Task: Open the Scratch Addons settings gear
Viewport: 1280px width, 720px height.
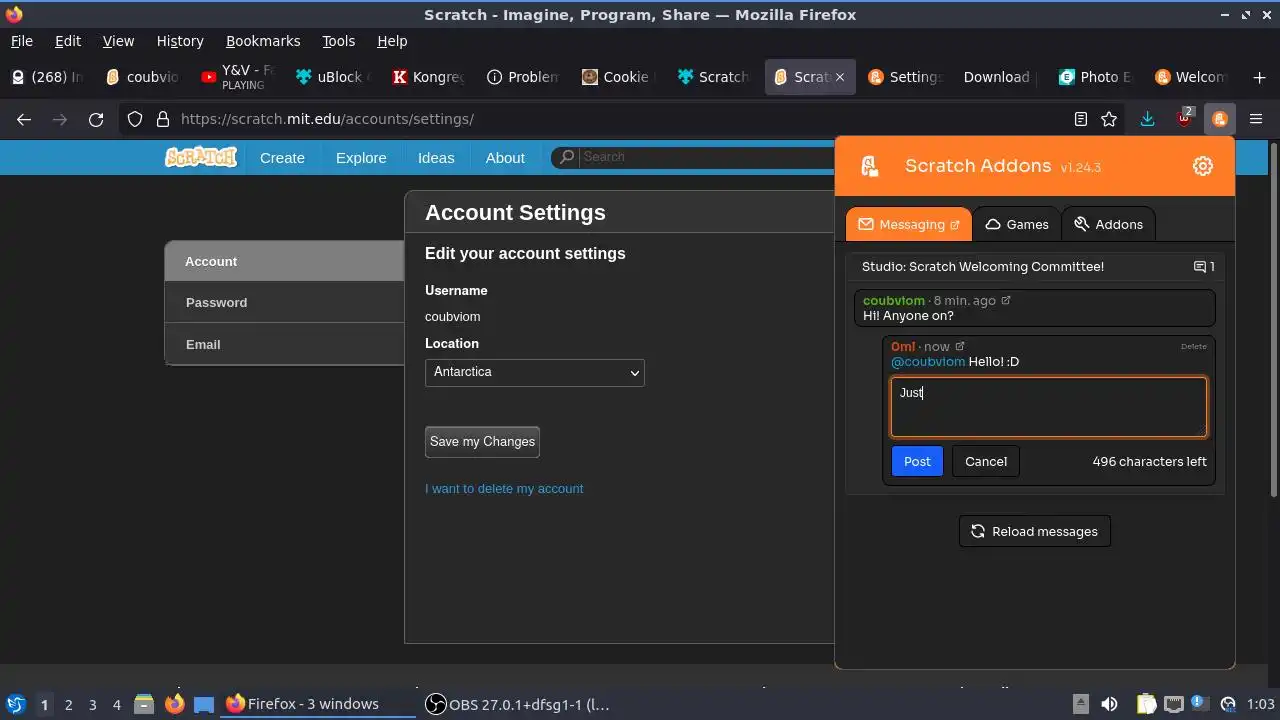Action: [1203, 166]
